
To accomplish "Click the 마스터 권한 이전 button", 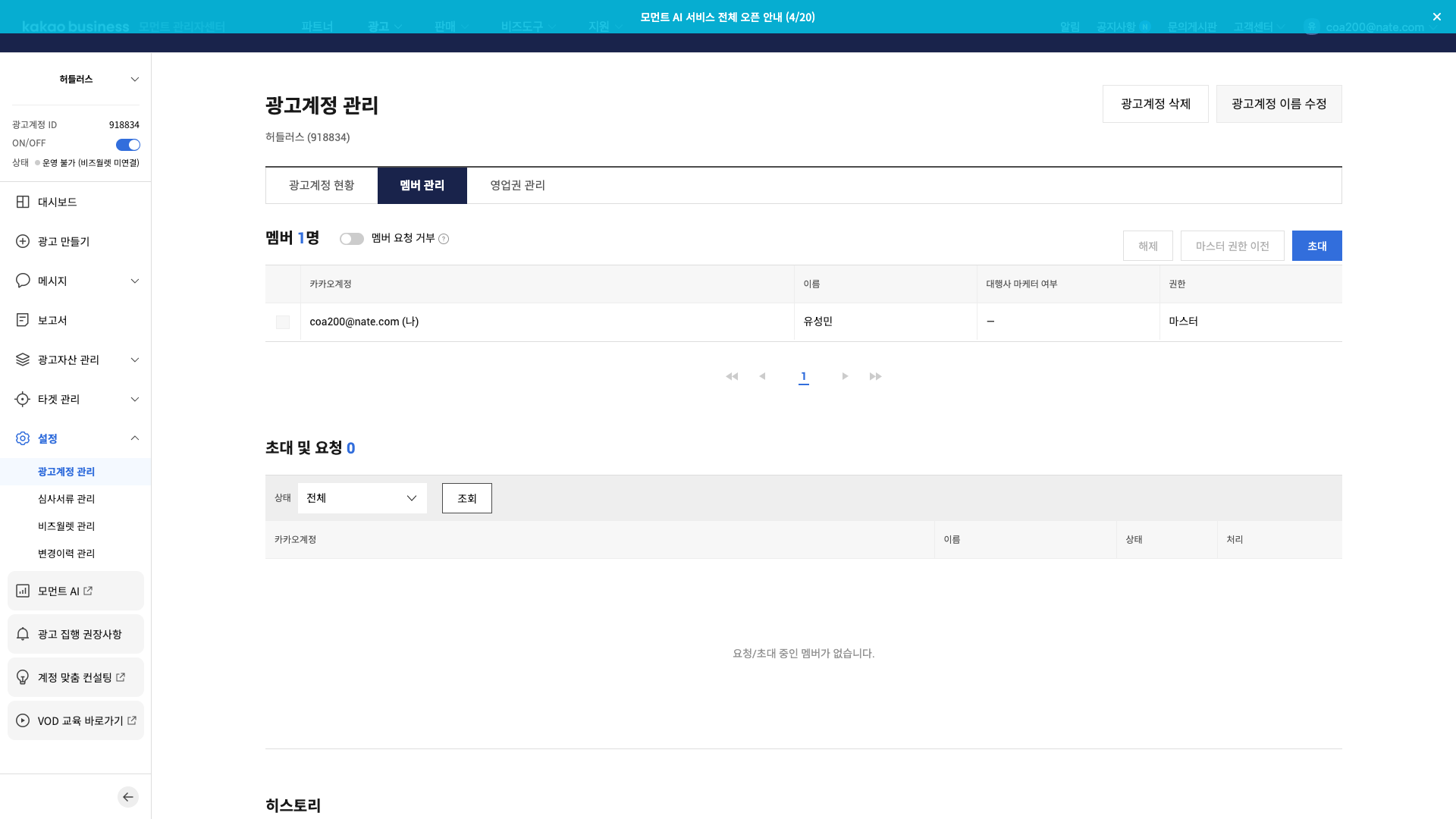I will [x=1232, y=246].
